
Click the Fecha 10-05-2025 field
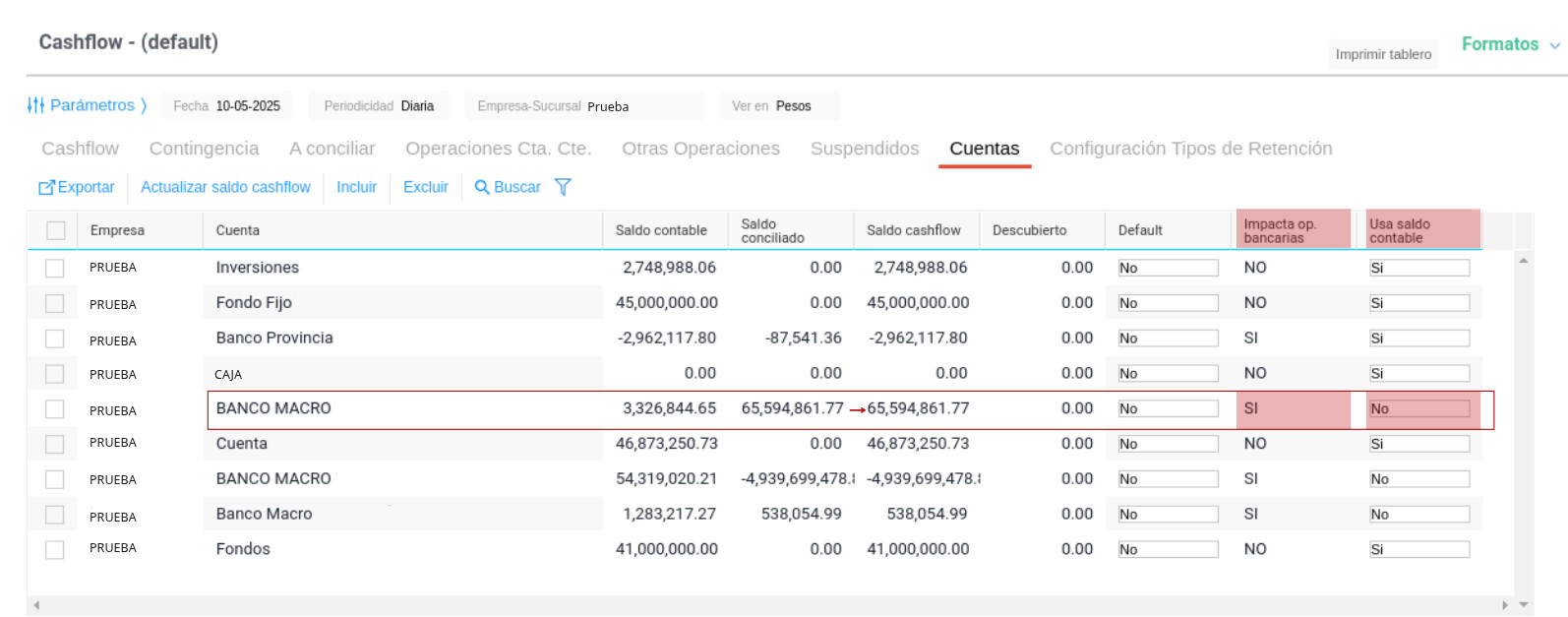pyautogui.click(x=227, y=106)
